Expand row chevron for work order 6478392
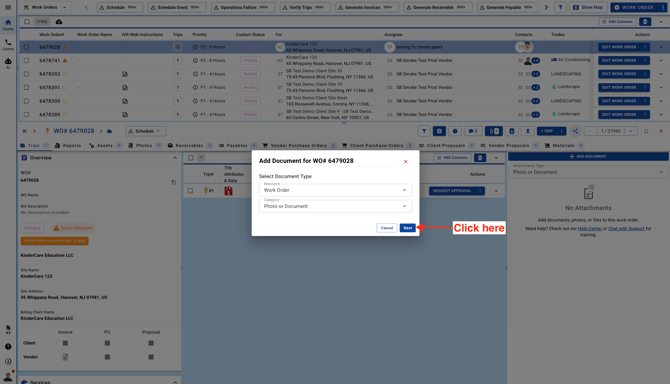The height and width of the screenshot is (384, 670). pyautogui.click(x=661, y=74)
